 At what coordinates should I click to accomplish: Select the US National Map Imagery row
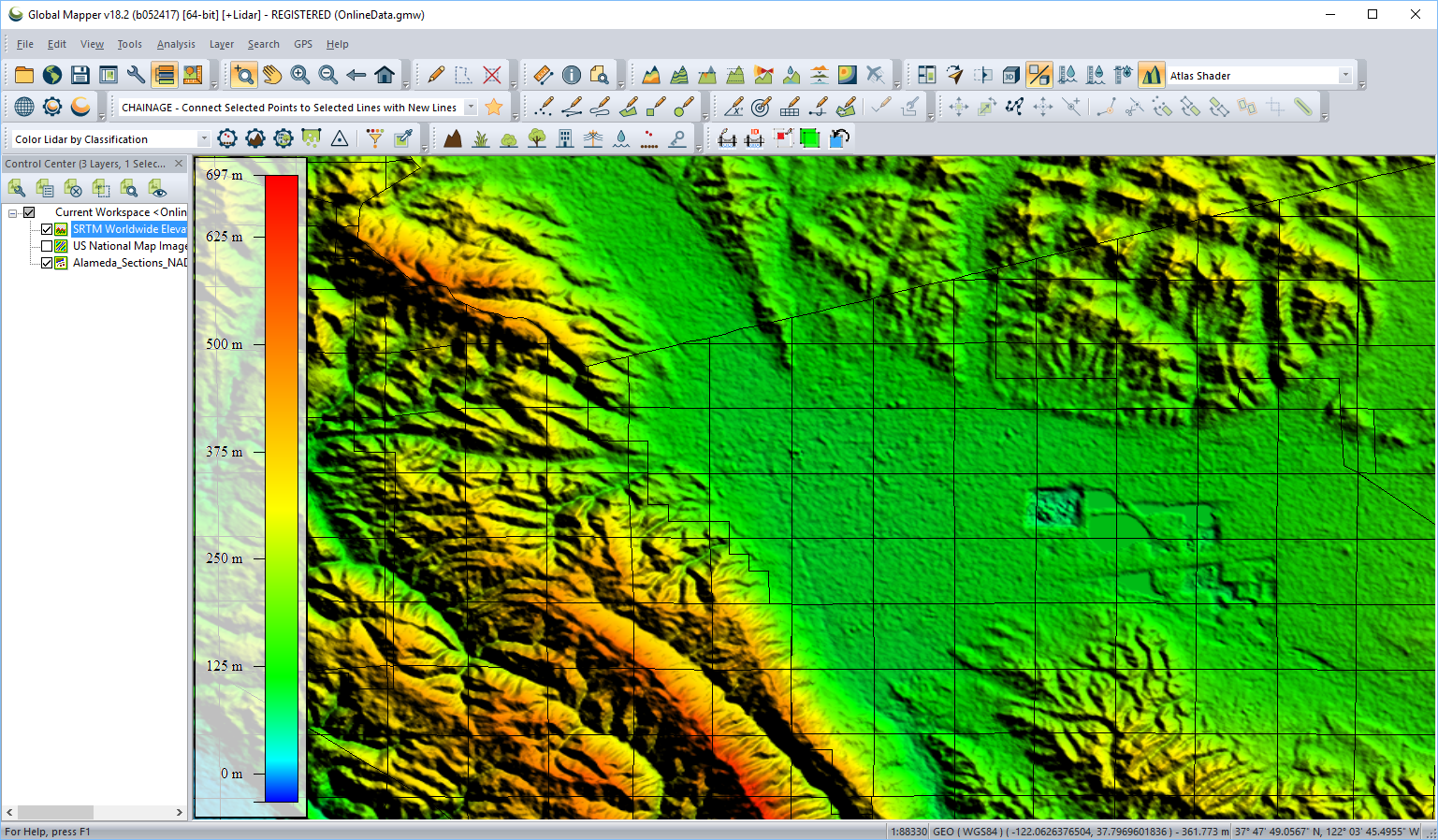(130, 246)
